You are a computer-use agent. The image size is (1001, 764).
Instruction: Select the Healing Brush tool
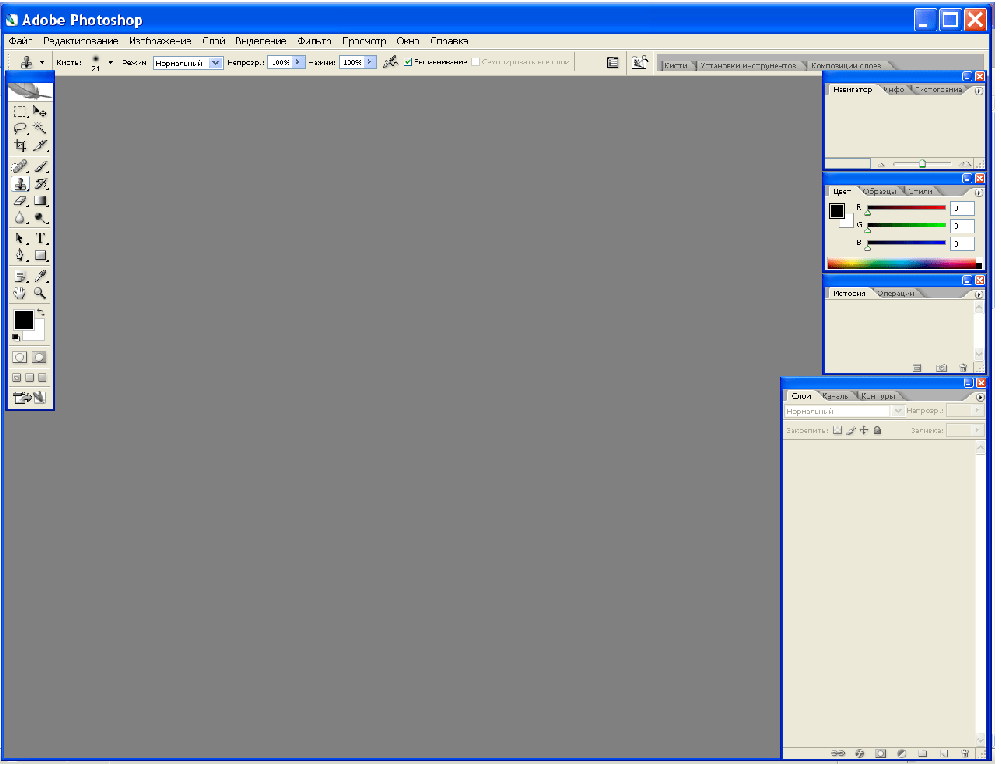tap(20, 167)
